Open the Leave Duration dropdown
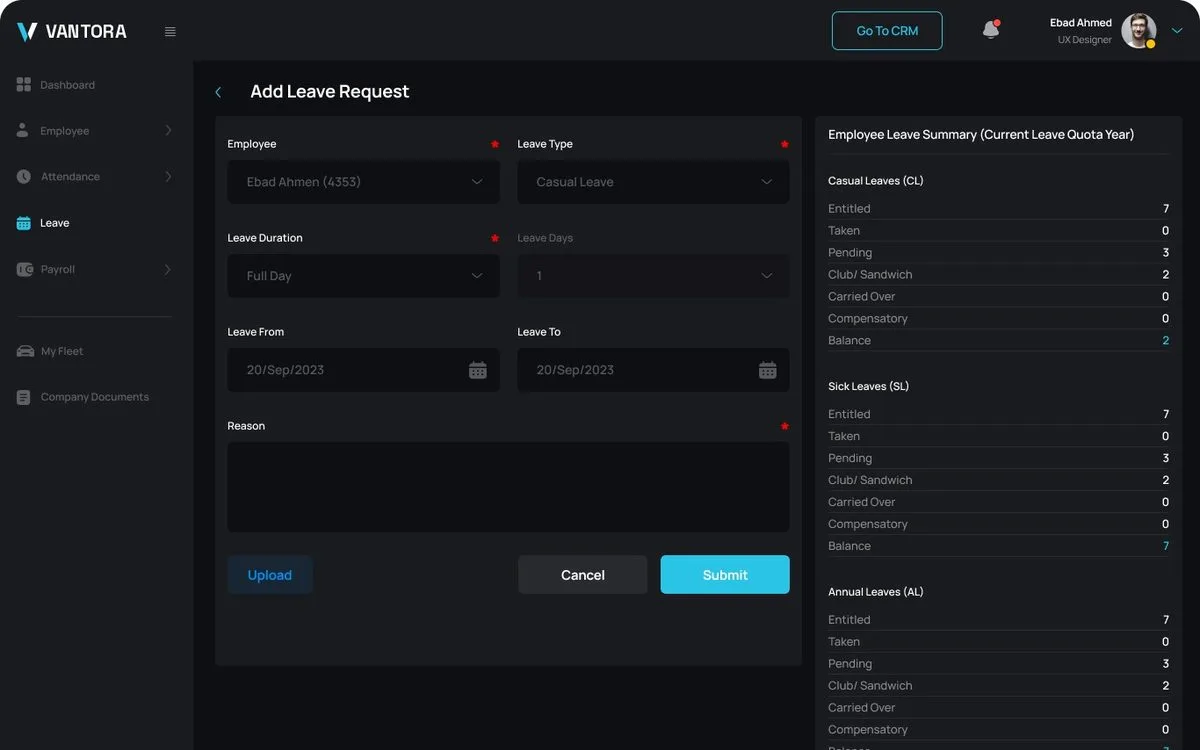 point(364,276)
